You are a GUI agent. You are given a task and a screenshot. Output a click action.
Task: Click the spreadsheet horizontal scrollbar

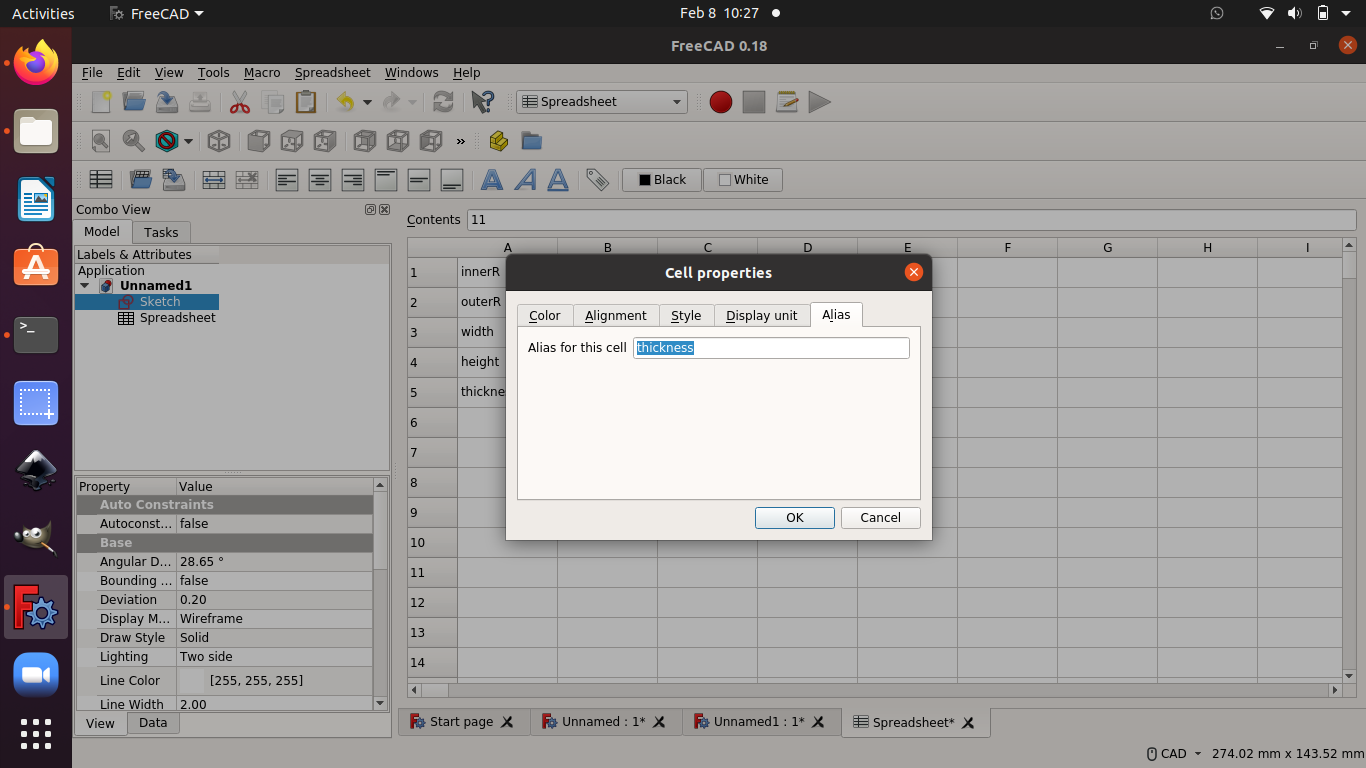876,690
